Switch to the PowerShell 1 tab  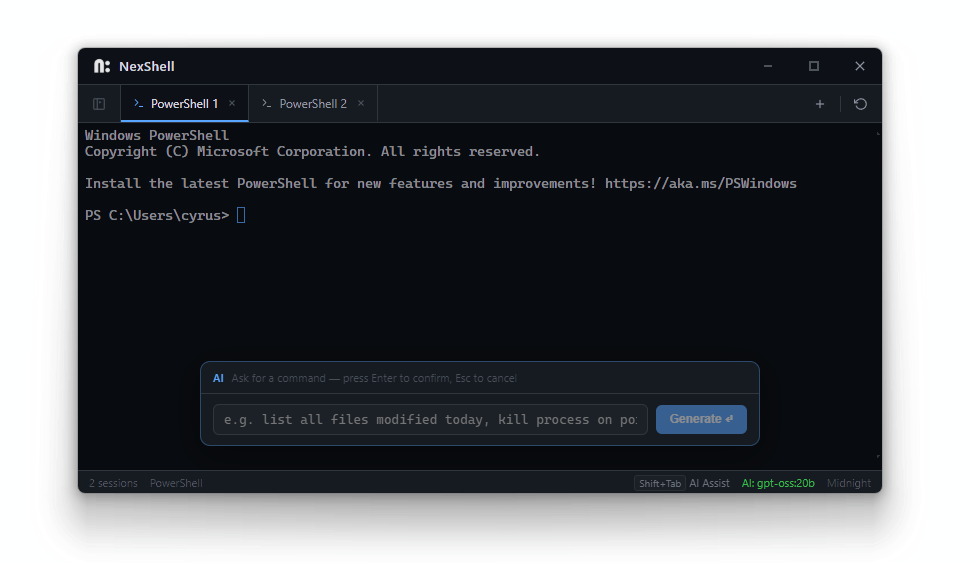coord(184,104)
